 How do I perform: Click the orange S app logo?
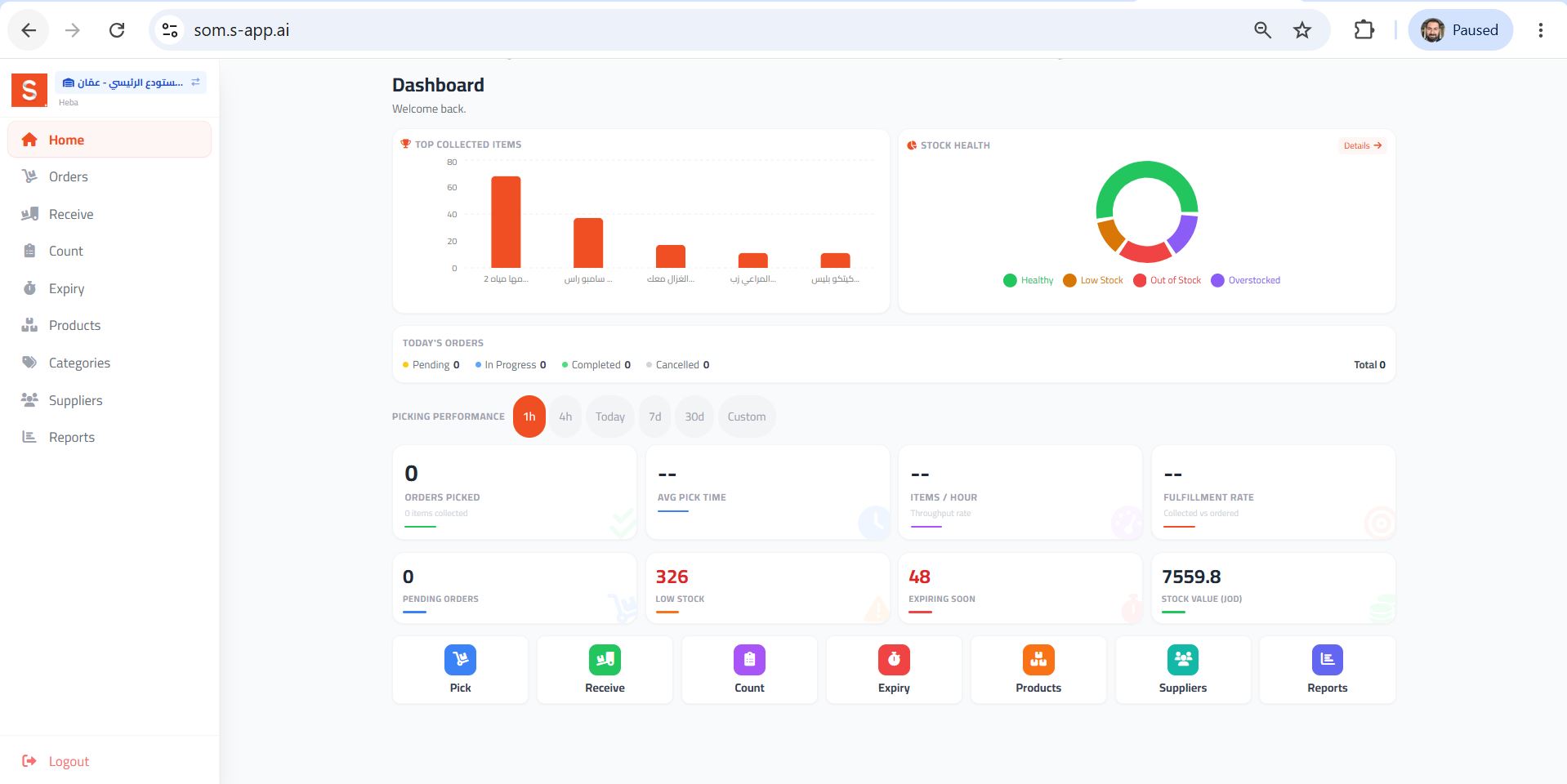click(29, 90)
